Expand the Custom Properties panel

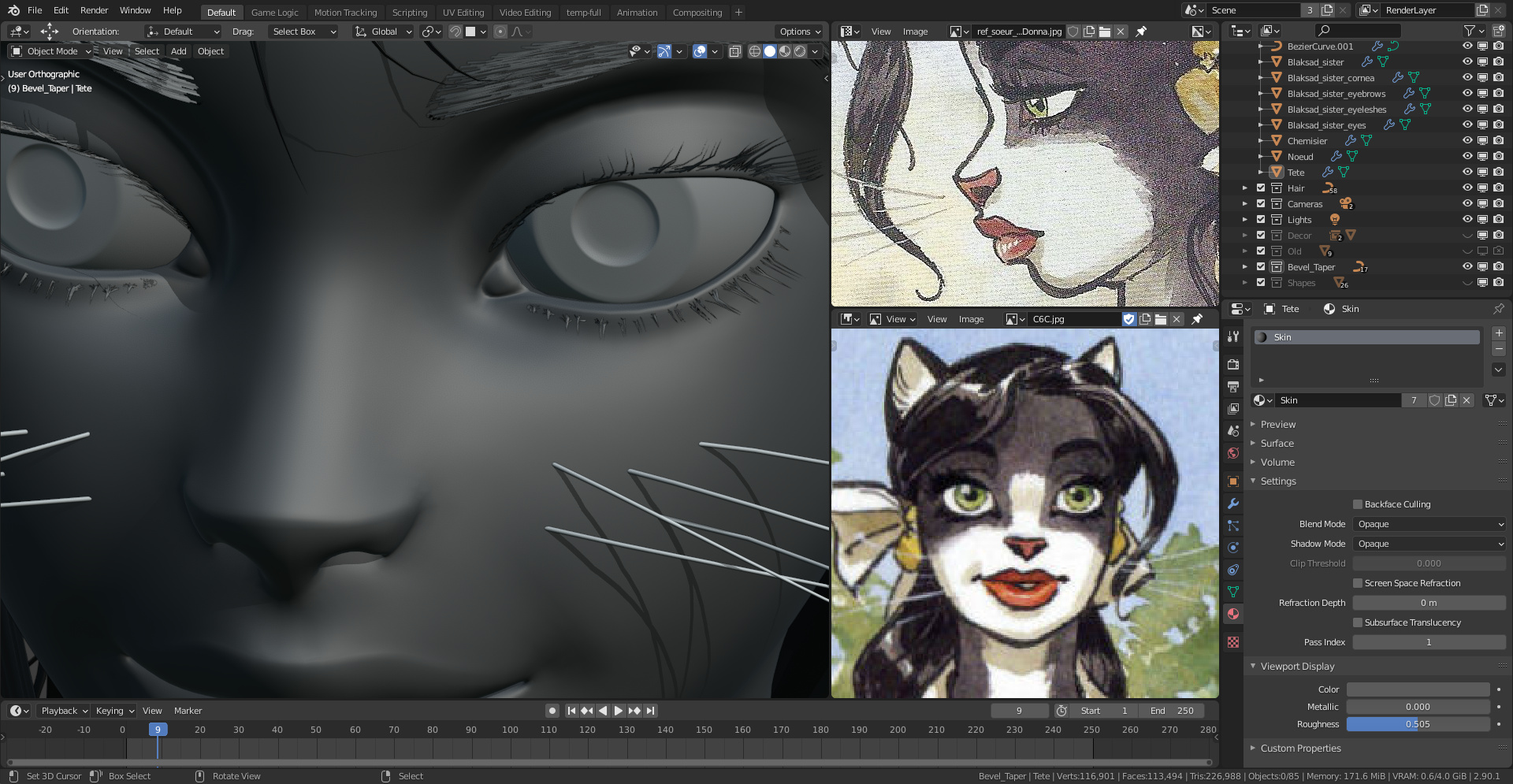pyautogui.click(x=1300, y=749)
